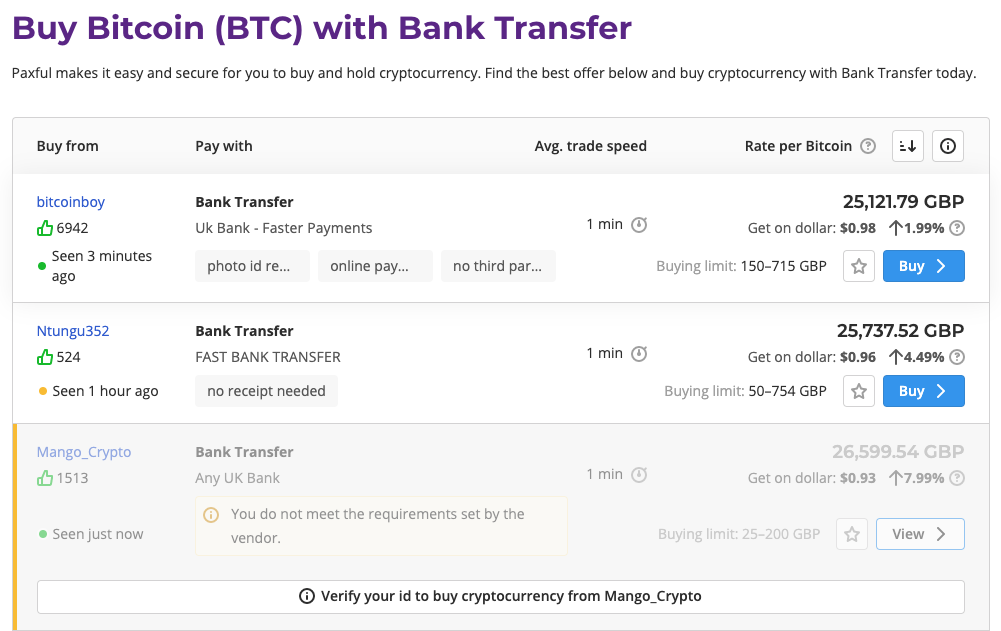Buy Bitcoin from bitcoinboy
The height and width of the screenshot is (631, 1001).
923,266
